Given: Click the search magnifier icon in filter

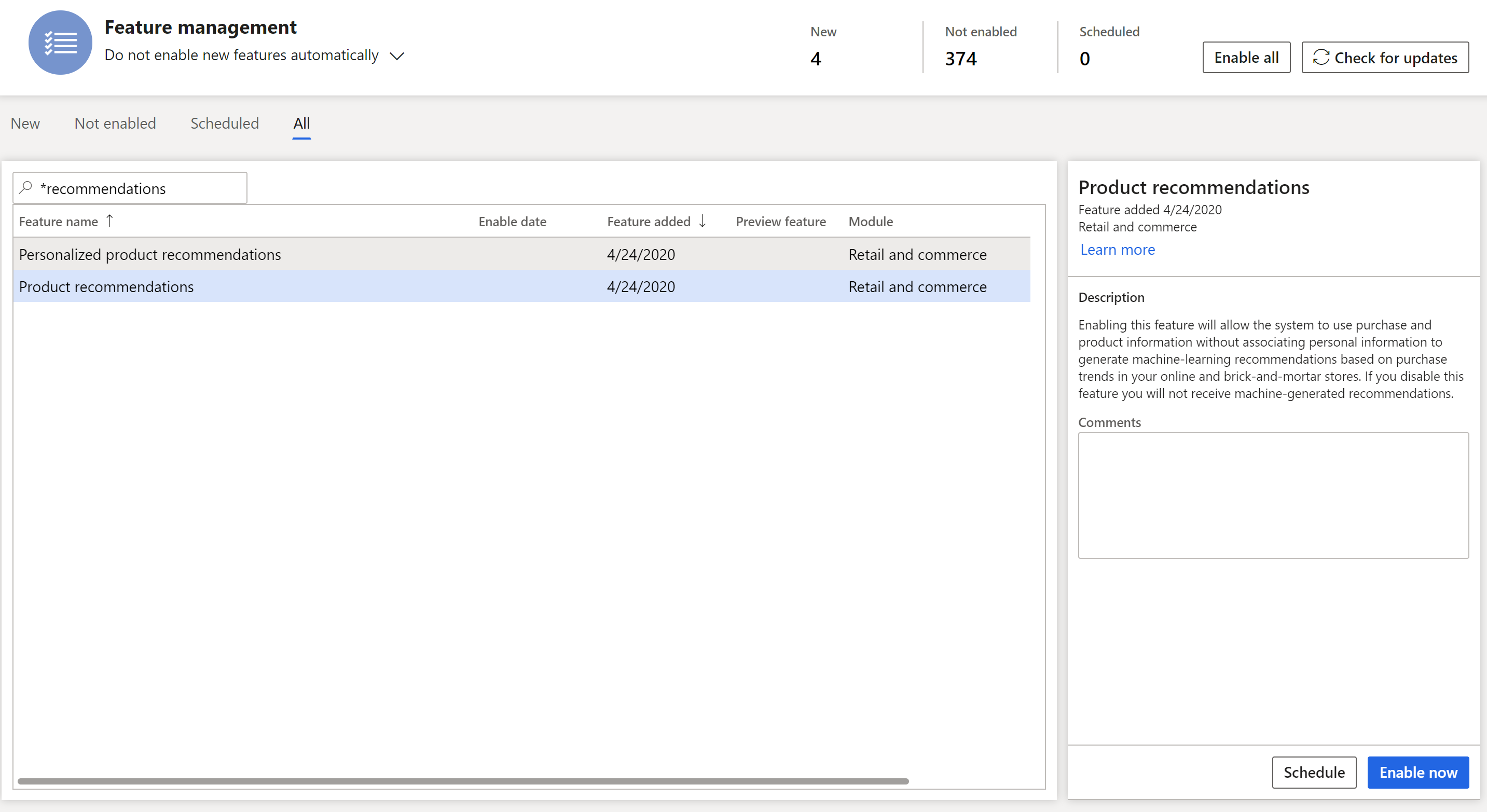Looking at the screenshot, I should pyautogui.click(x=26, y=188).
